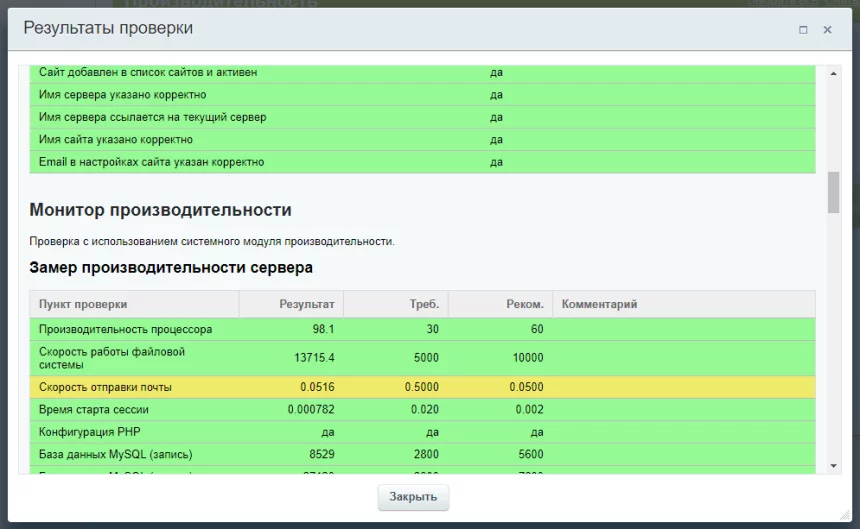Maximize the Результаты проверки dialog

[x=803, y=30]
